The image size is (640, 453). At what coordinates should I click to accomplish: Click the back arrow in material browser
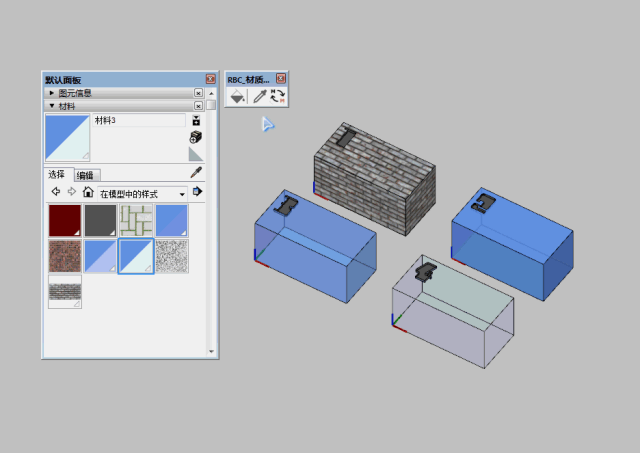coord(56,192)
